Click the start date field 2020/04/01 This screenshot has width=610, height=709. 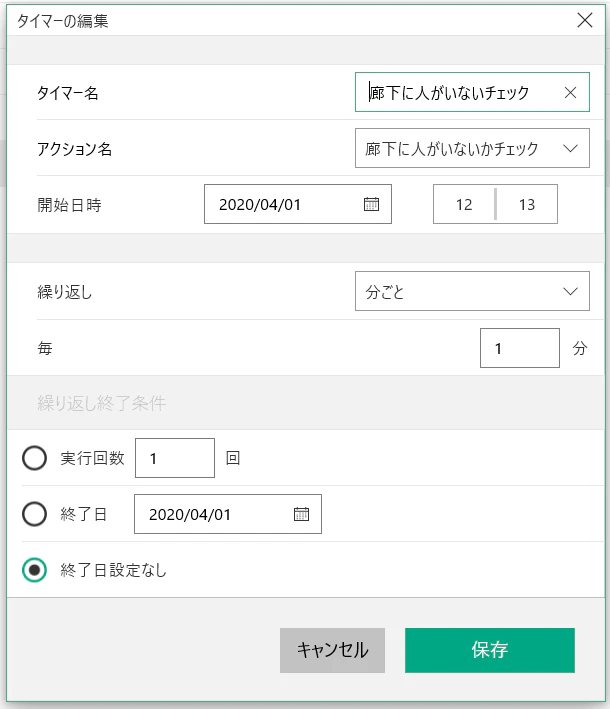(298, 204)
